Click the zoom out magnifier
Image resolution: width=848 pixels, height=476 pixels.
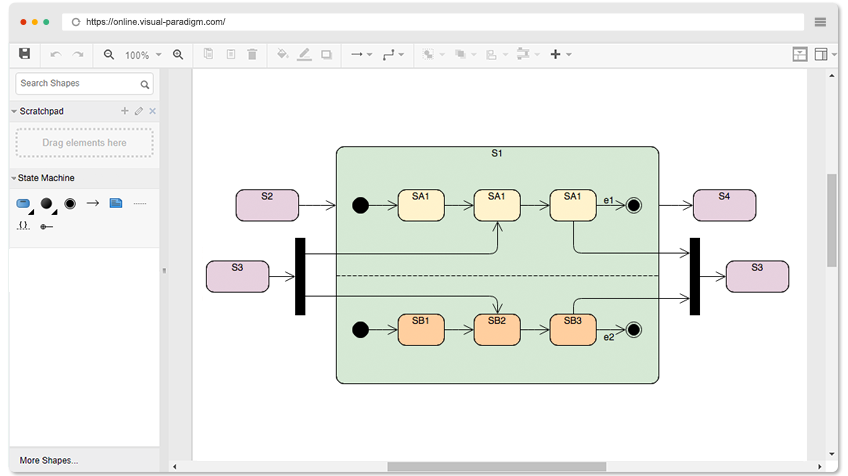[109, 55]
